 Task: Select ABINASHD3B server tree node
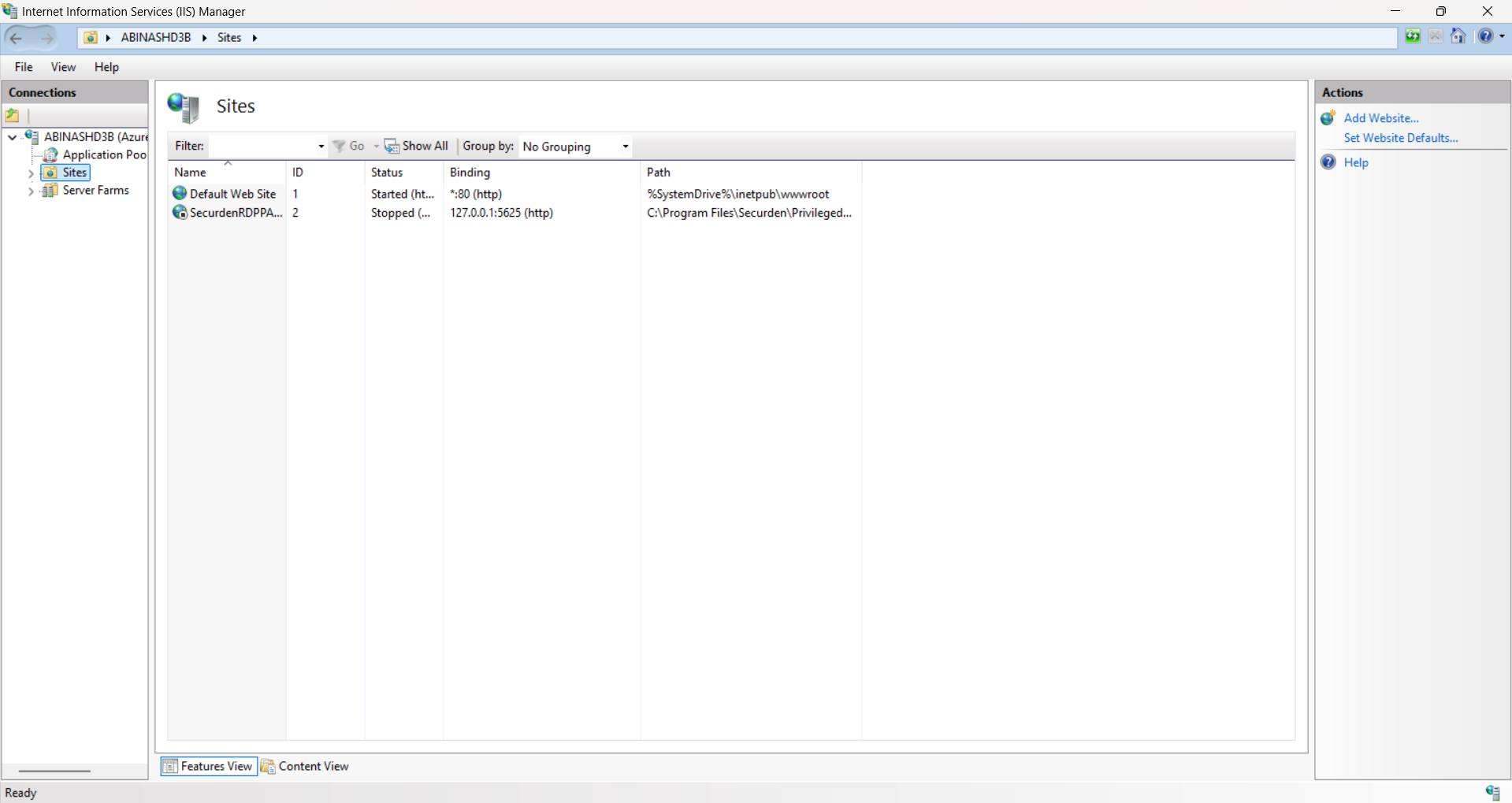tap(95, 136)
